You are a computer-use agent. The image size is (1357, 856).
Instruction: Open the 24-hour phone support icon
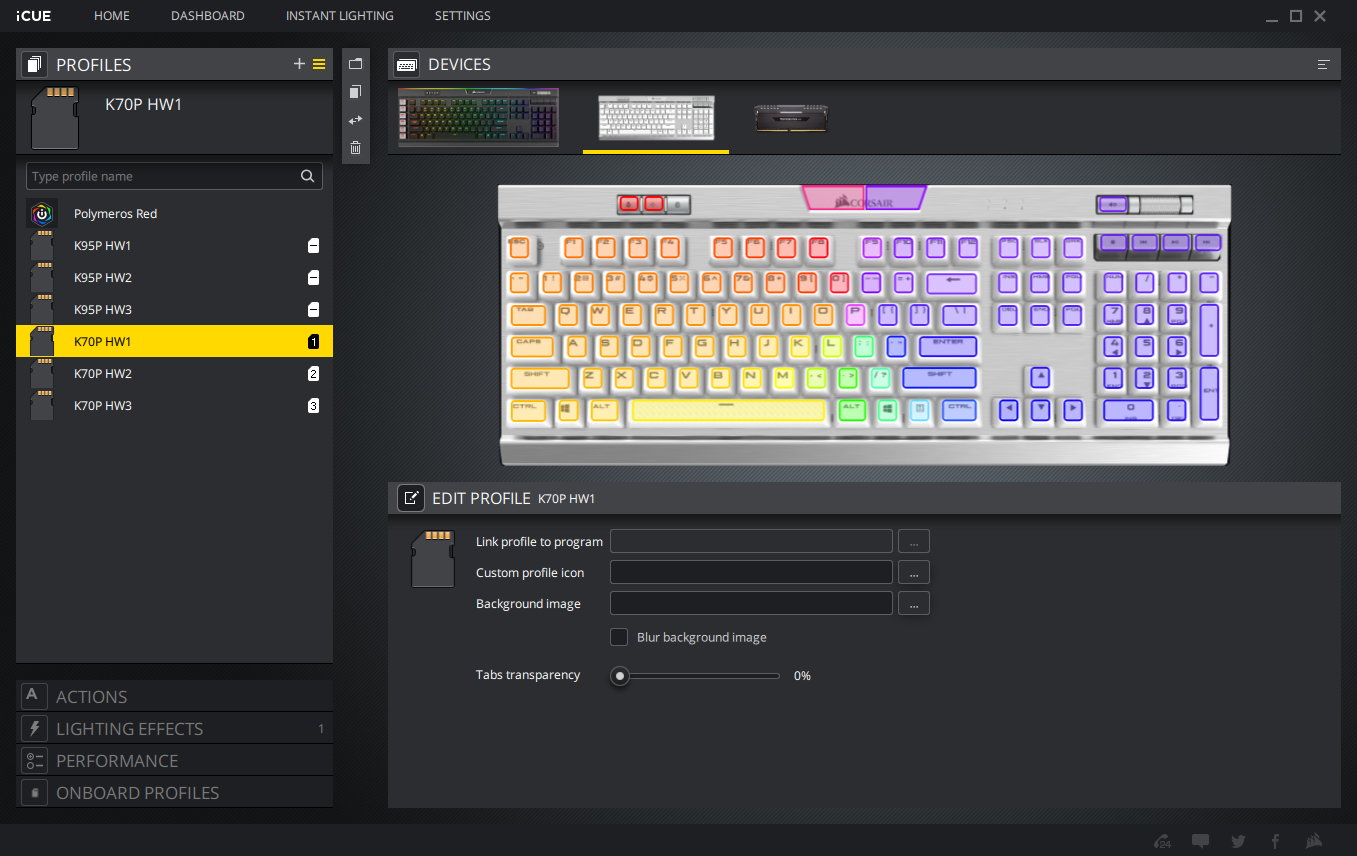[x=1163, y=841]
